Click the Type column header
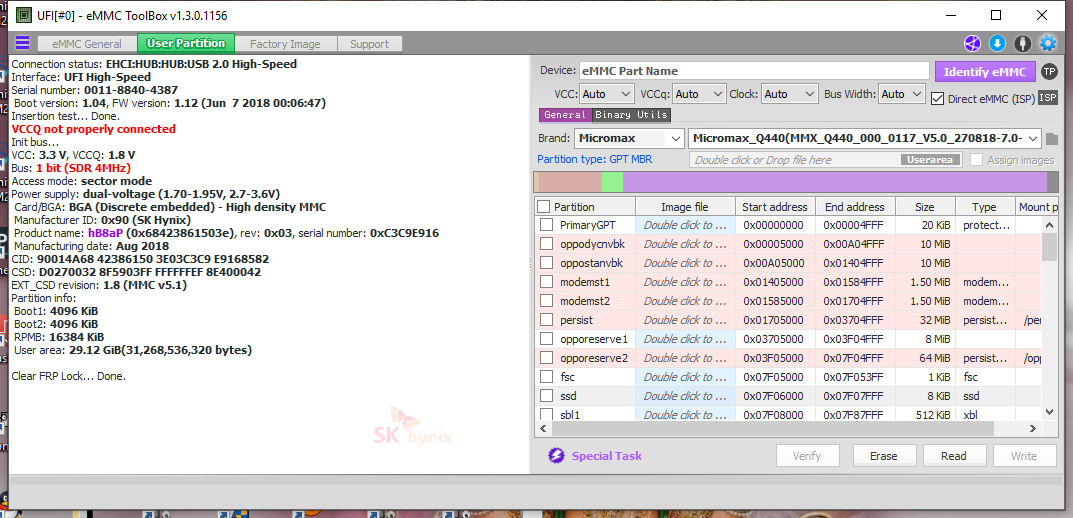The height and width of the screenshot is (518, 1073). 985,207
